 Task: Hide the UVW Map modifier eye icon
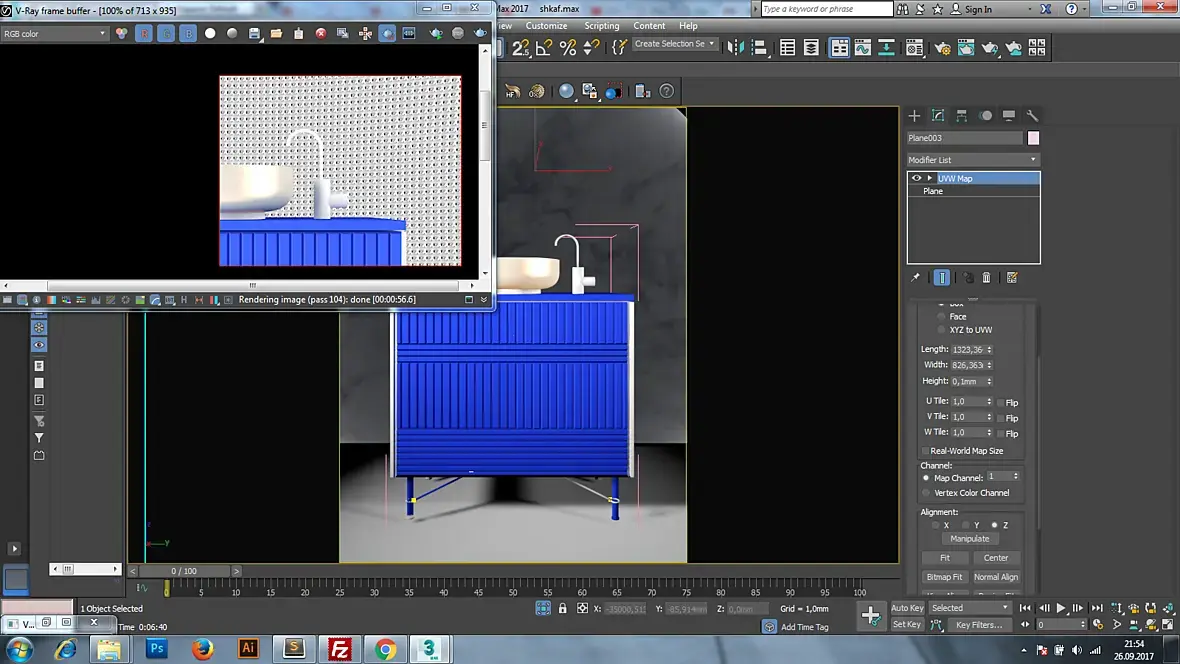[916, 178]
